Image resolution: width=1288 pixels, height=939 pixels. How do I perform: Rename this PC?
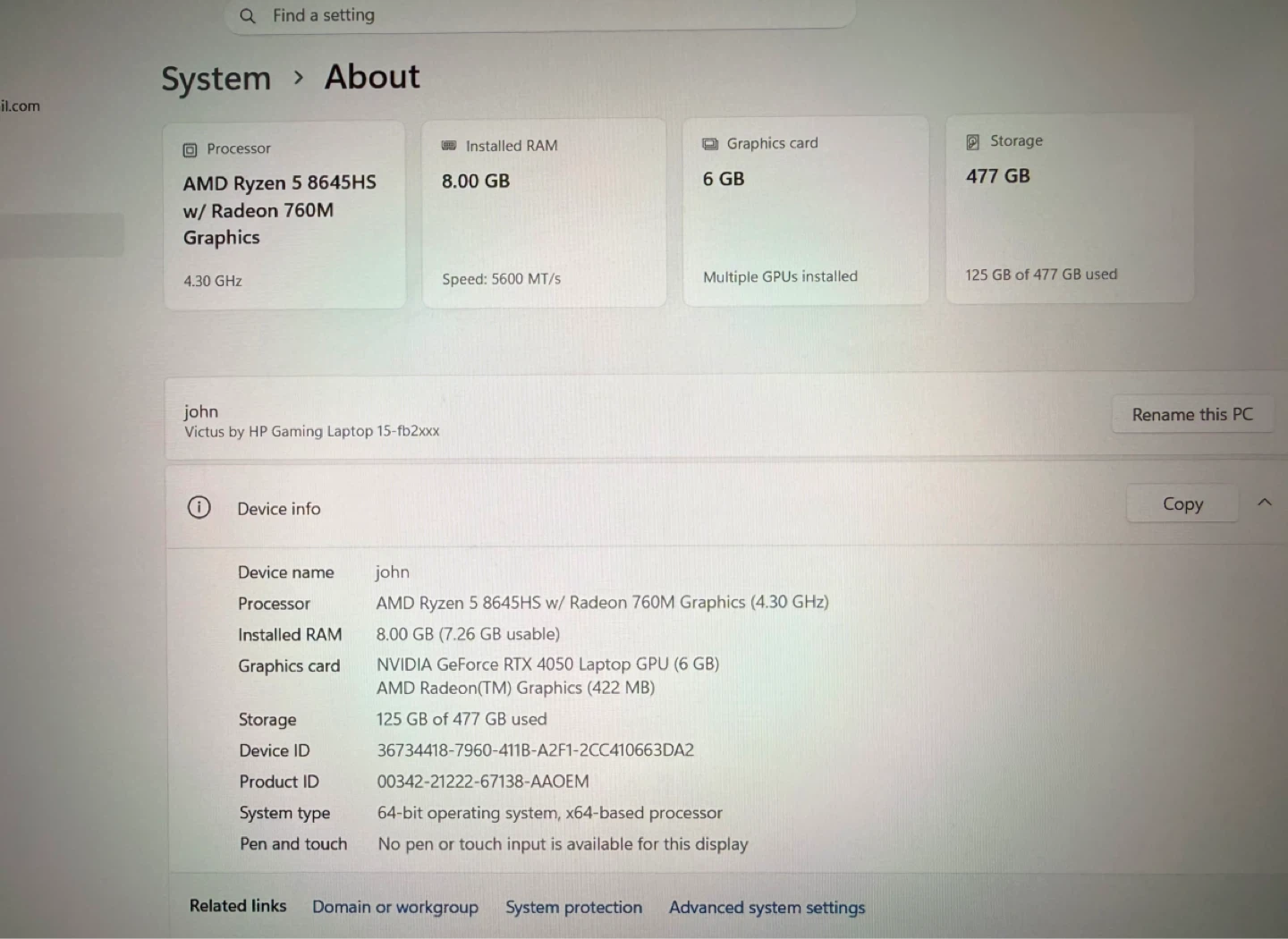click(x=1192, y=415)
